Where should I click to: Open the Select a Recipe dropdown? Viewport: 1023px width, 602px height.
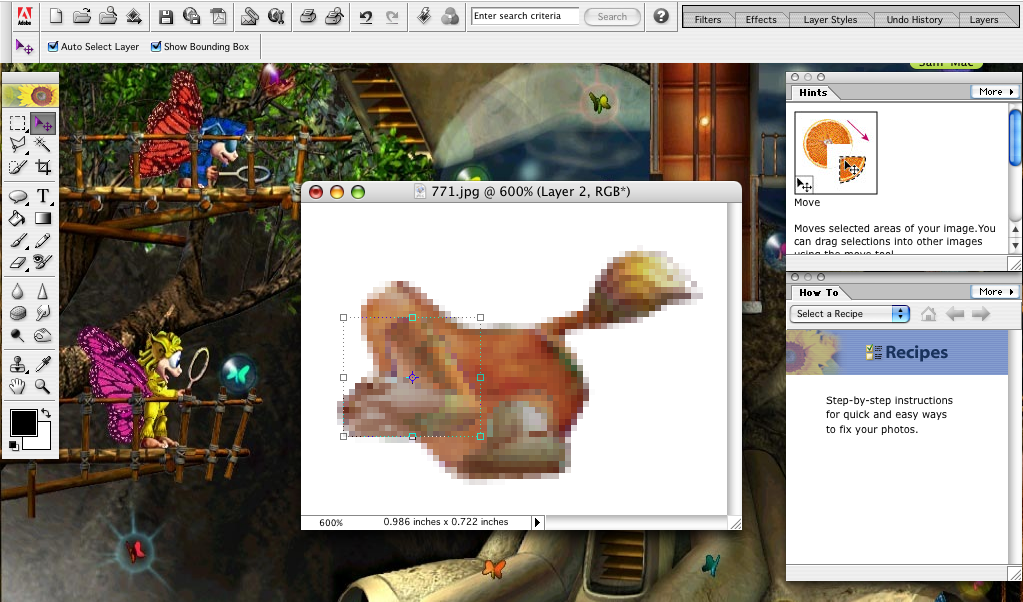(850, 314)
